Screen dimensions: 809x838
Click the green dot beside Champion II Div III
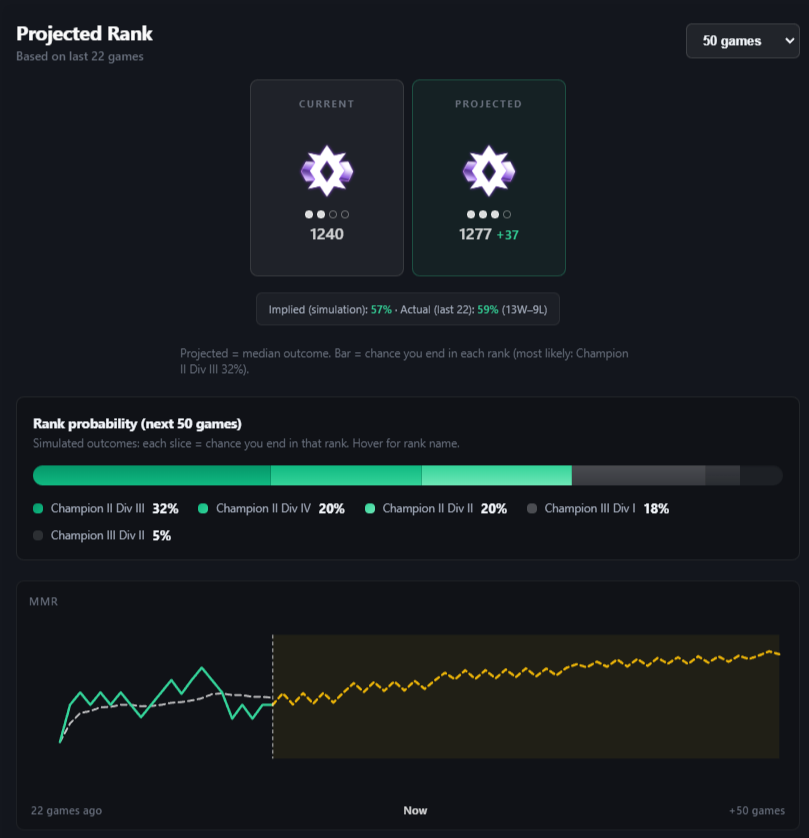tap(37, 509)
